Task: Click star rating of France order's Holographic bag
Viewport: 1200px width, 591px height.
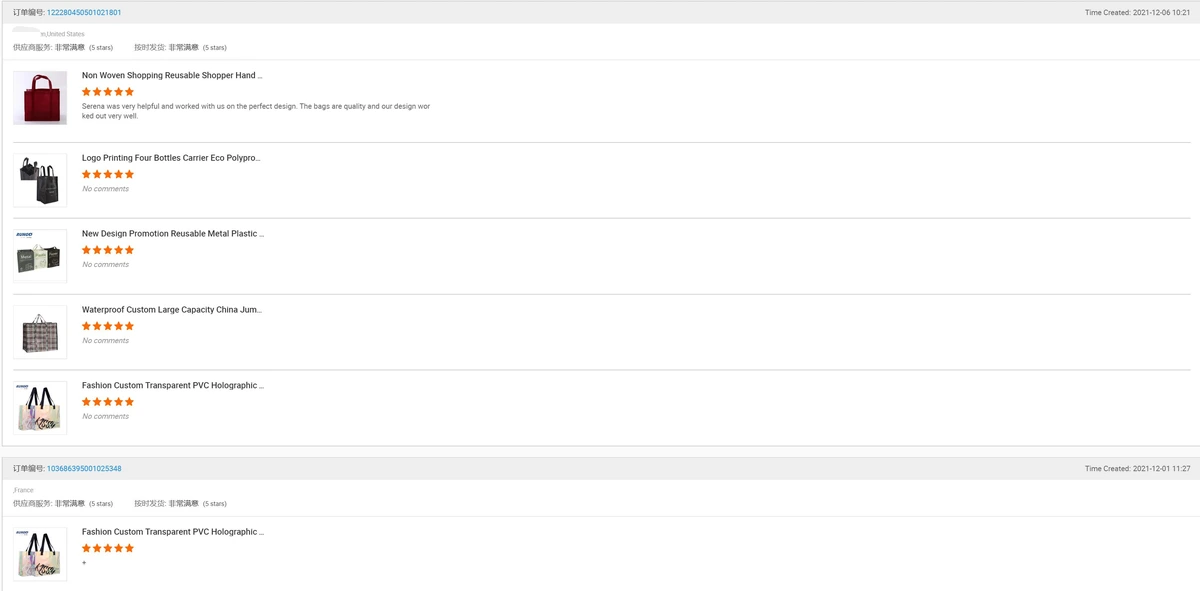Action: (108, 549)
